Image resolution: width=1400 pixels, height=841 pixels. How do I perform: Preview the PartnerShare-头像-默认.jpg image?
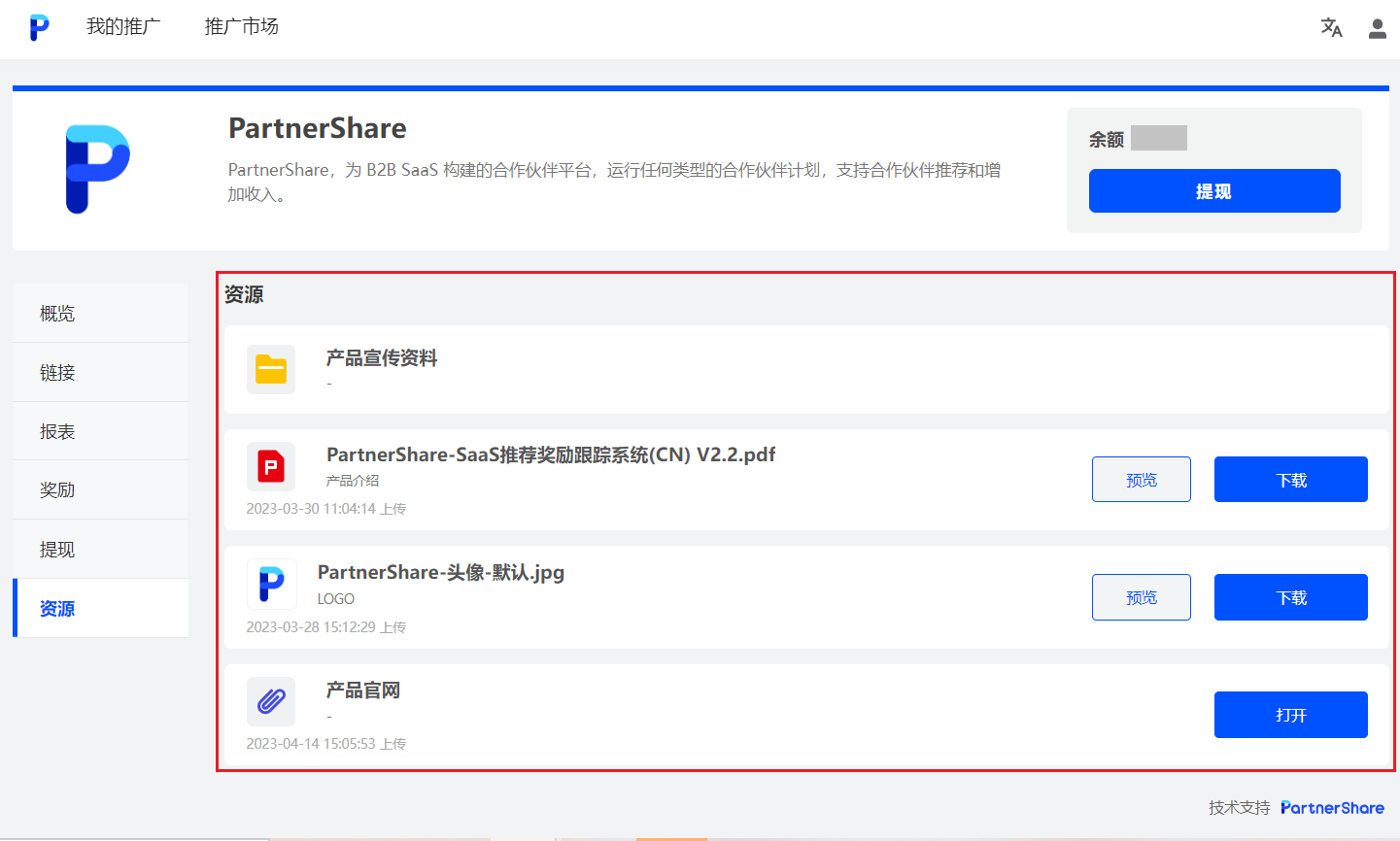pos(1142,597)
